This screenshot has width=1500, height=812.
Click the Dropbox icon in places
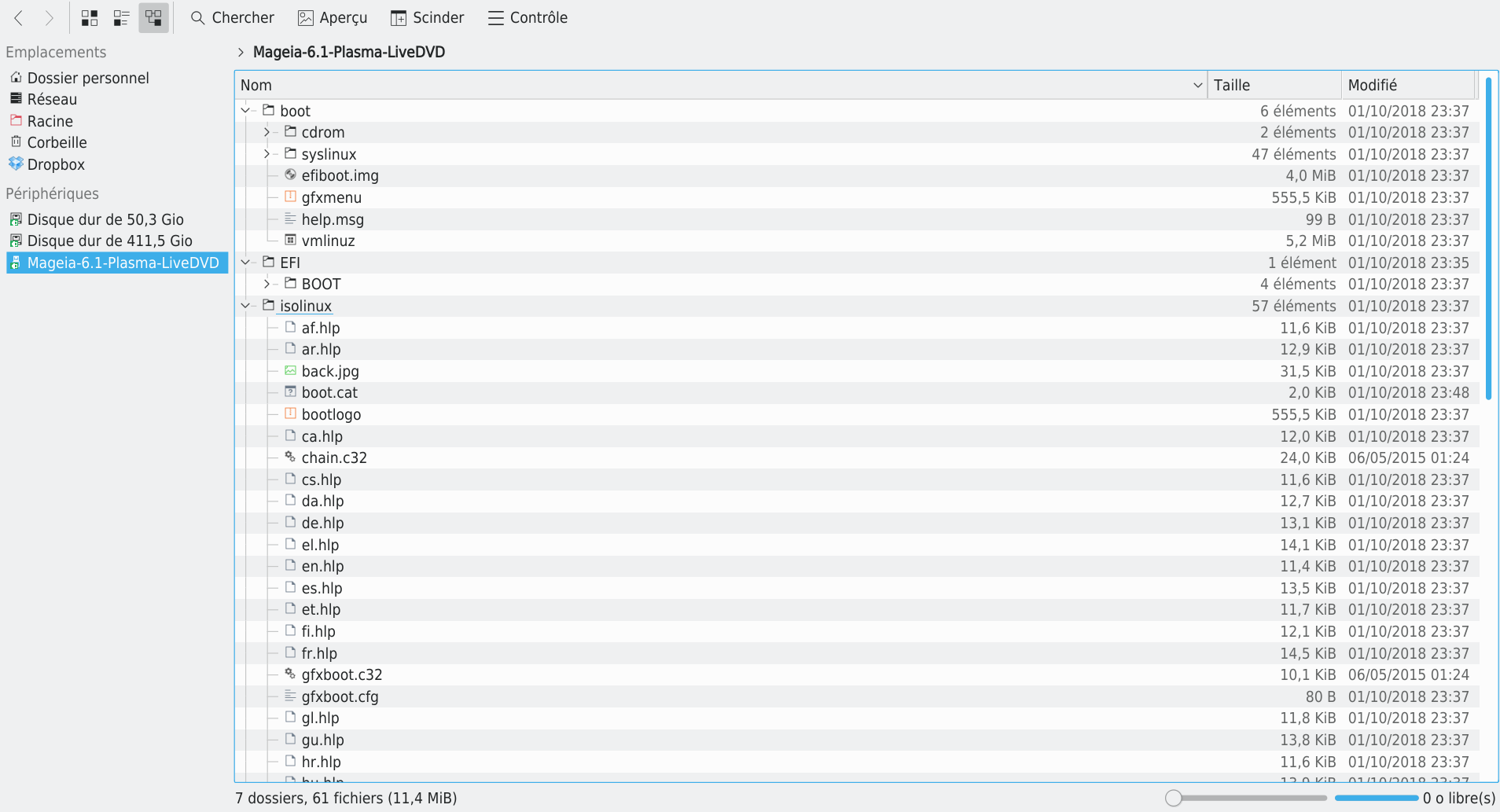tap(16, 164)
